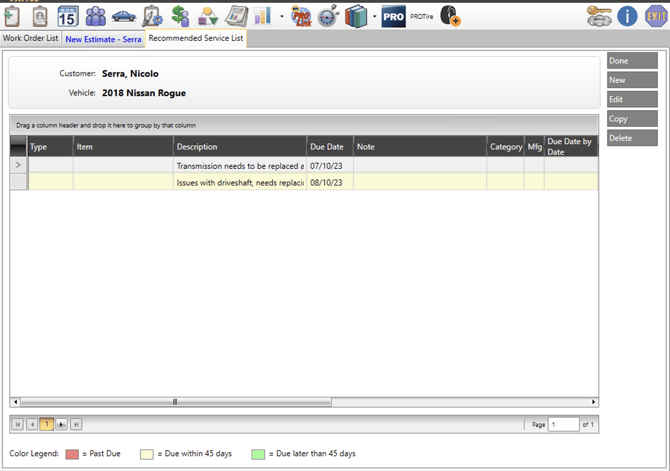Screen dimensions: 670x471
Task: Go to the first page button
Action: click(18, 424)
